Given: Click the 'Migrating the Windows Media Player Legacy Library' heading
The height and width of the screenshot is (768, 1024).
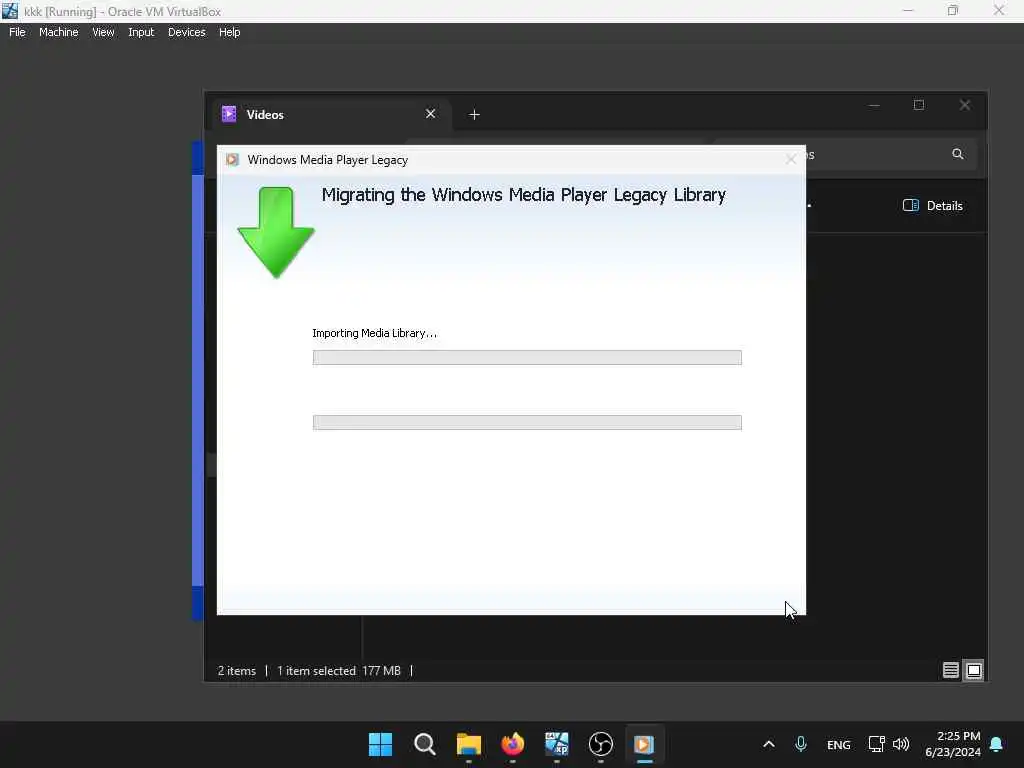Looking at the screenshot, I should tap(523, 195).
